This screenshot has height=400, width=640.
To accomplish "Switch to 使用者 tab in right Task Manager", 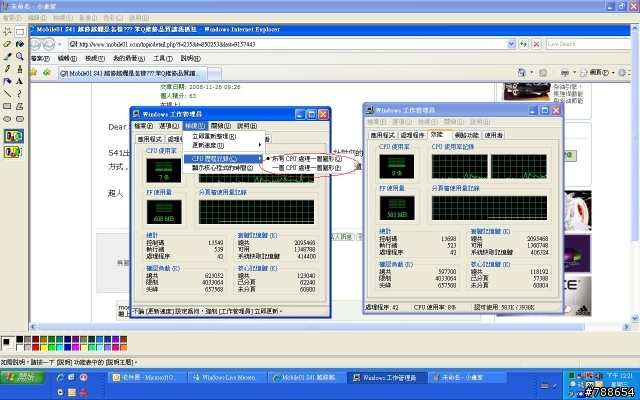I will click(493, 135).
